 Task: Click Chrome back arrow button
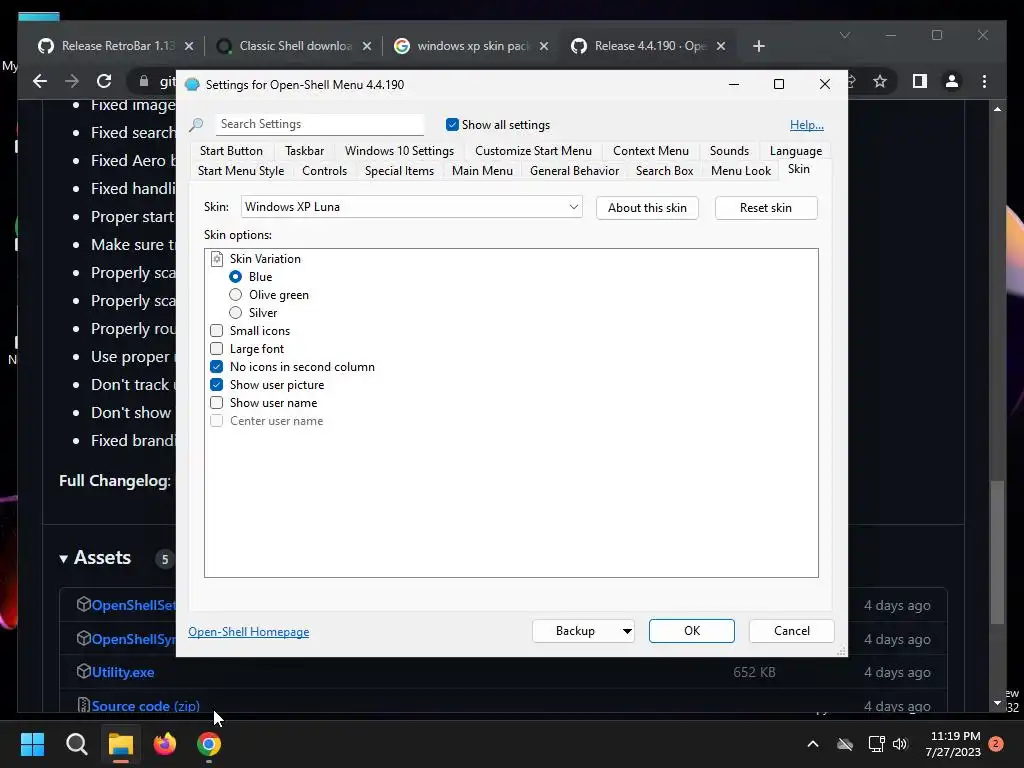(x=40, y=81)
